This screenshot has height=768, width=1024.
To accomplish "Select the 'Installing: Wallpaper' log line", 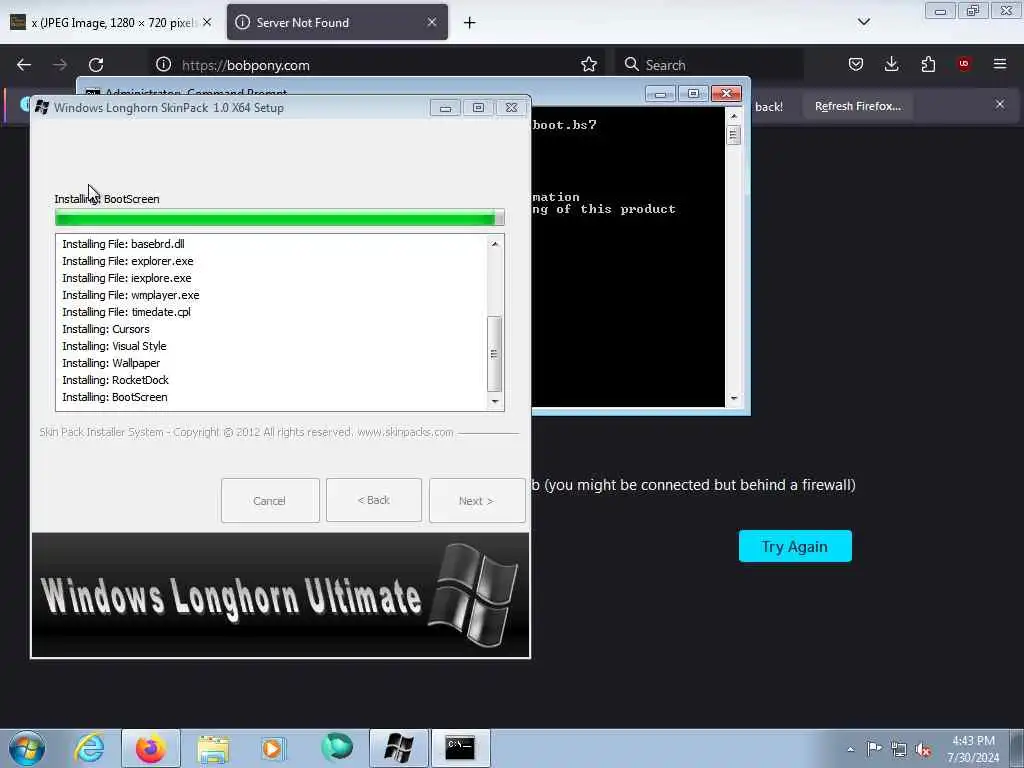I will 111,363.
